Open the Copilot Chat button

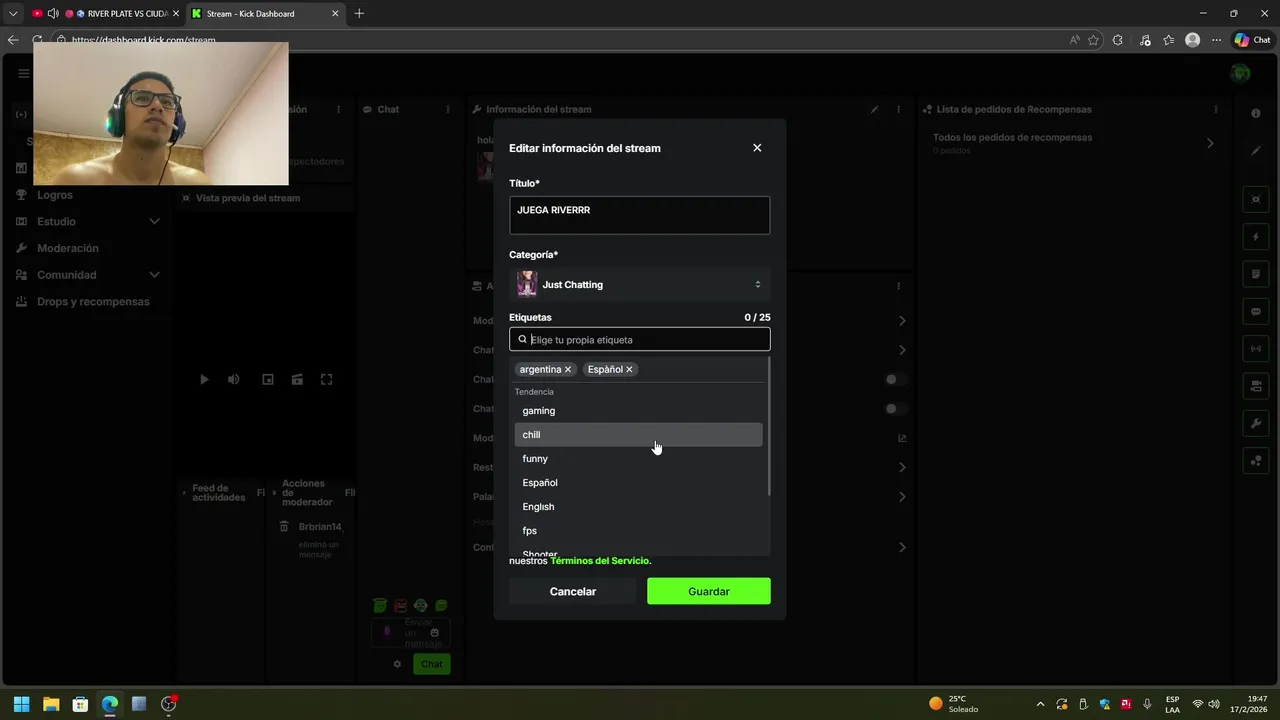(x=1252, y=40)
